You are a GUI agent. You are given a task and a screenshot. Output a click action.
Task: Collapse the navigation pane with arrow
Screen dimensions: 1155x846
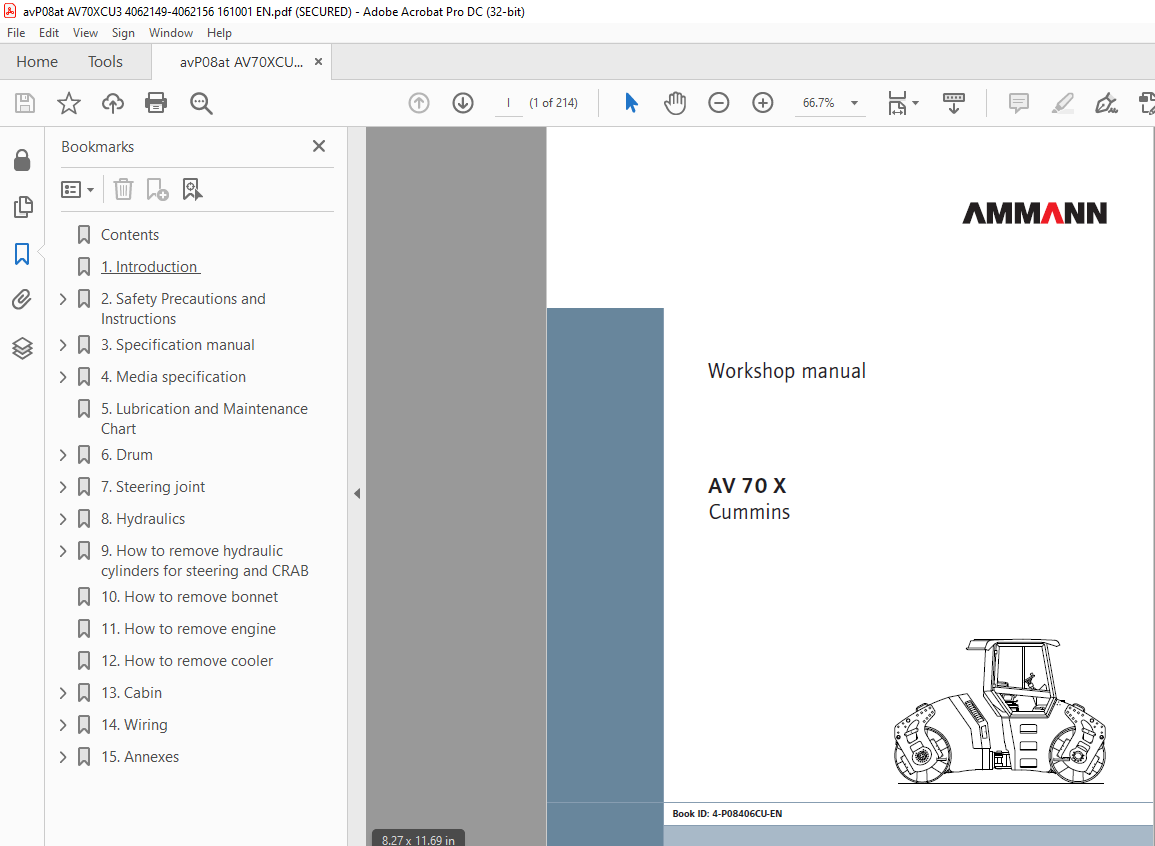tap(357, 493)
